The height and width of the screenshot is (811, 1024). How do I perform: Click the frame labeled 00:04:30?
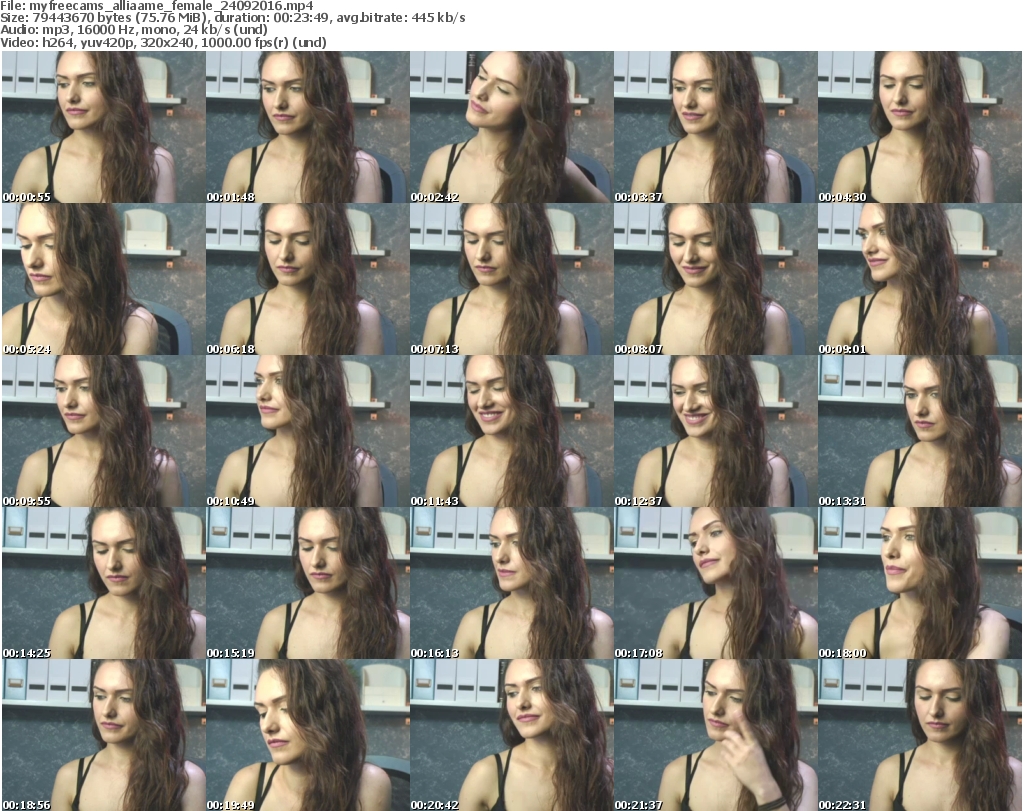click(x=919, y=127)
